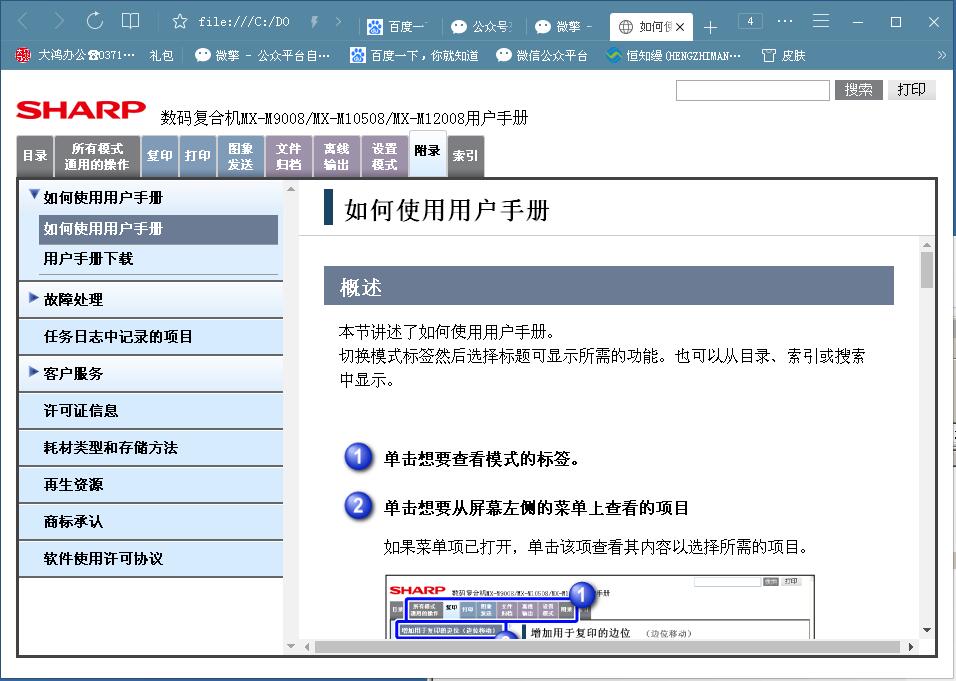The width and height of the screenshot is (956, 681).
Task: Open the 复印 copy tab
Action: (160, 156)
